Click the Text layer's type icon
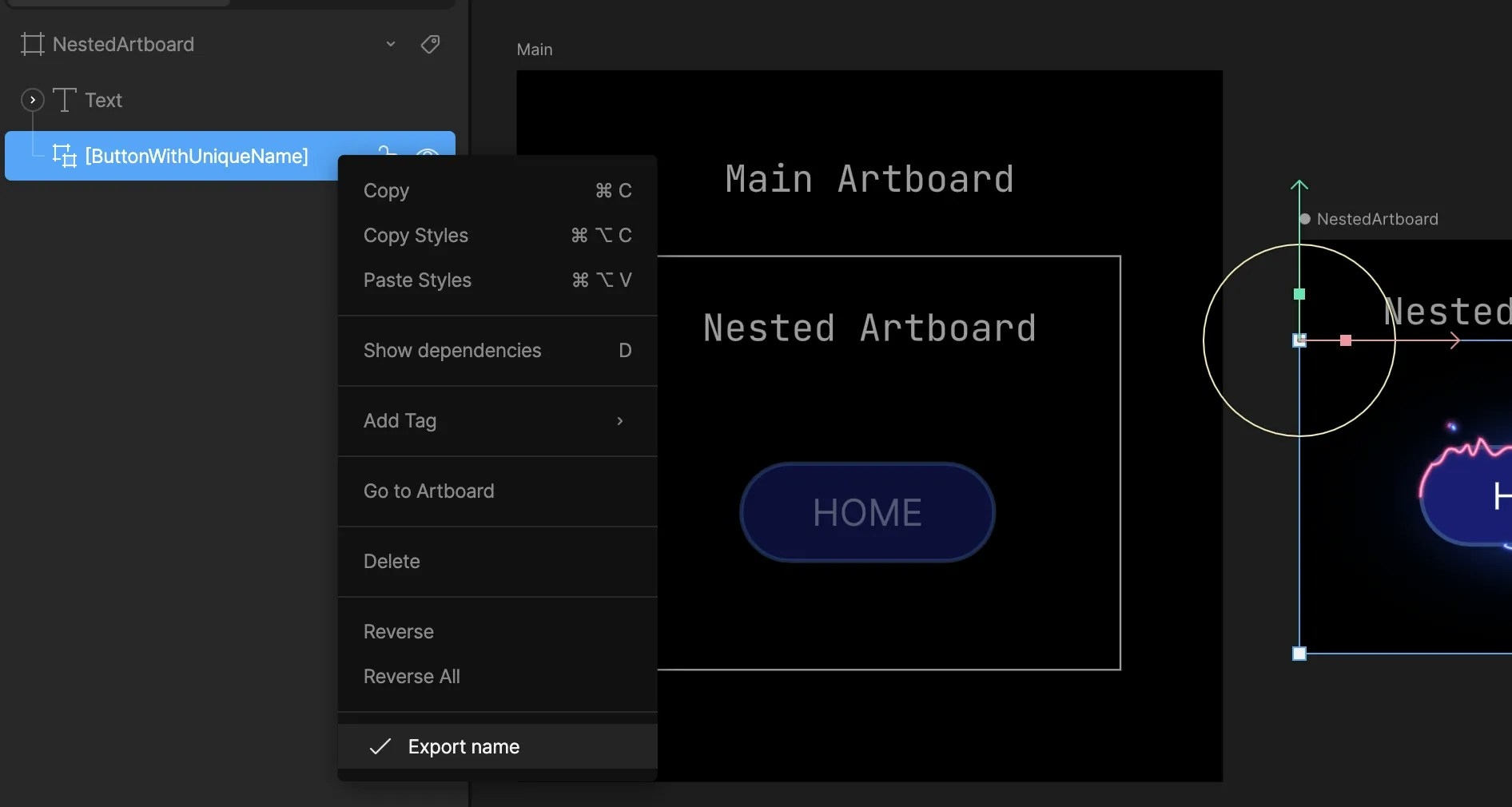Image resolution: width=1512 pixels, height=807 pixels. [64, 100]
